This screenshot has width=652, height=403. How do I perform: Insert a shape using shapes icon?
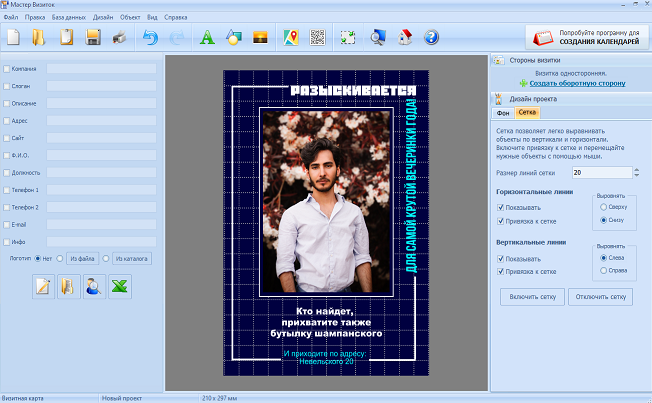coord(234,37)
